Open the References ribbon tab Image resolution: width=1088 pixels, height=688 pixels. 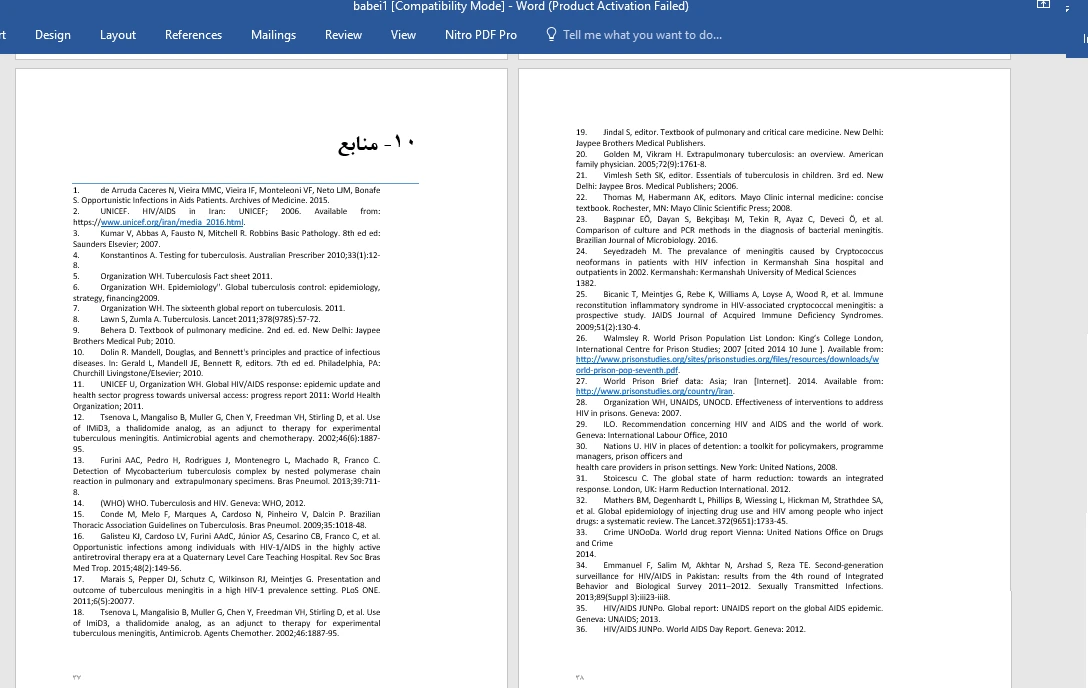193,35
